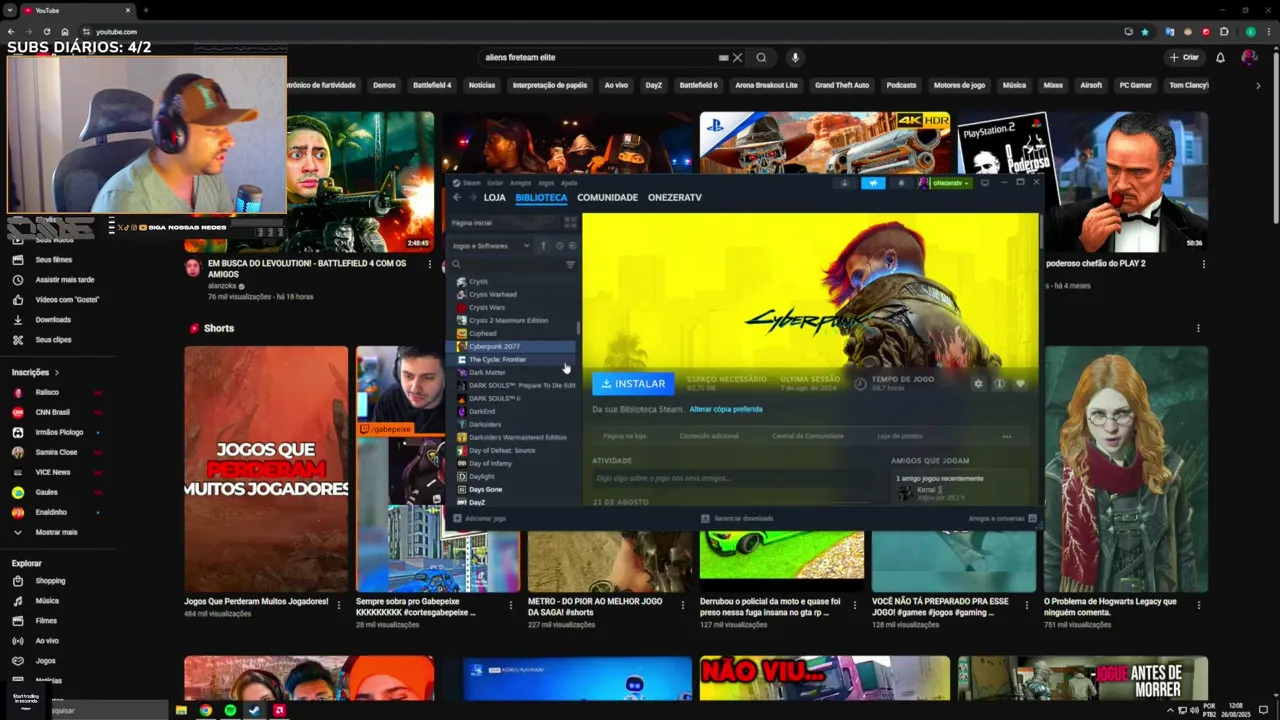Open Downloads in the YouTube sidebar
The image size is (1280, 720).
click(x=53, y=320)
